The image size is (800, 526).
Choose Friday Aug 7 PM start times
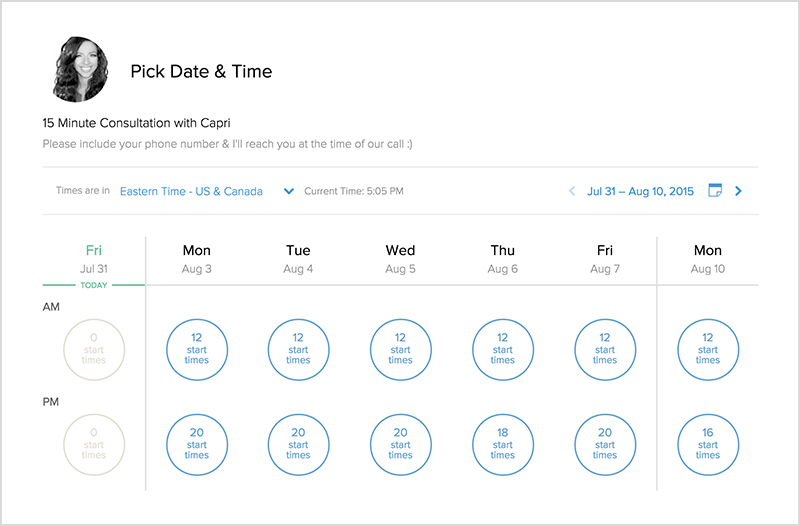tap(605, 444)
